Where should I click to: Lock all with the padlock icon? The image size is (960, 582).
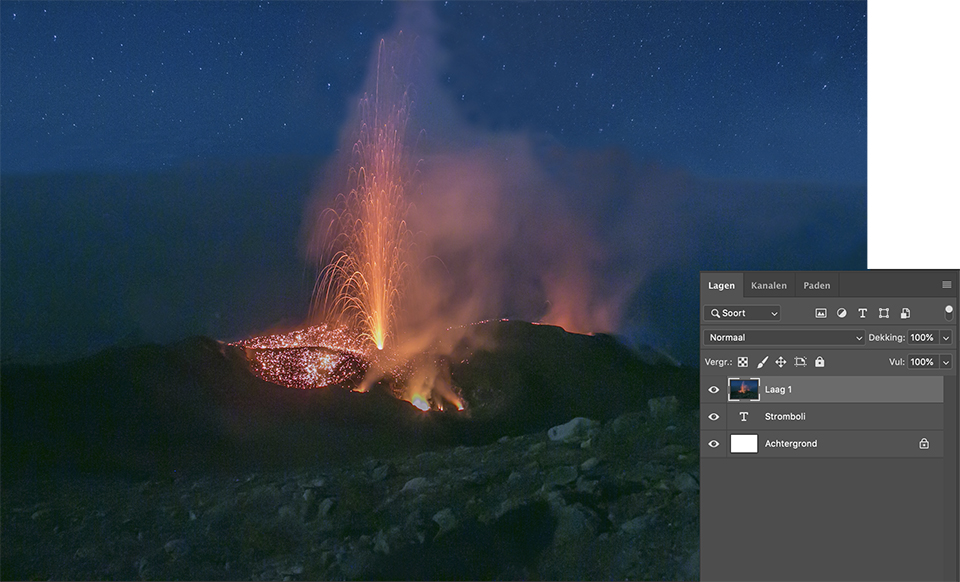point(820,362)
